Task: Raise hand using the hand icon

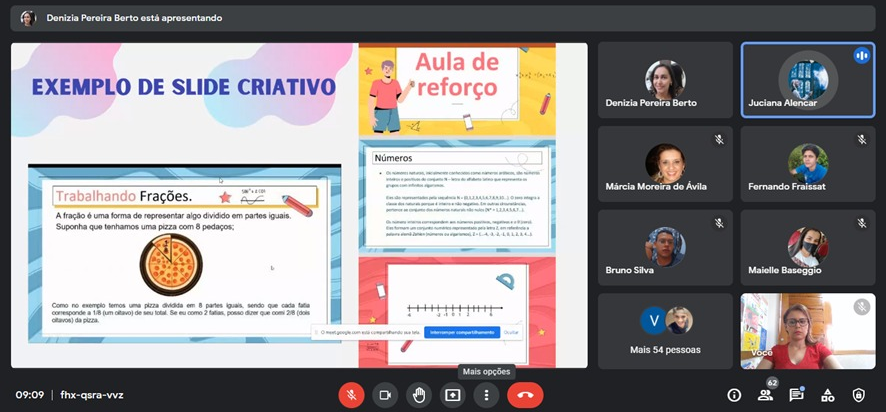Action: (x=419, y=395)
